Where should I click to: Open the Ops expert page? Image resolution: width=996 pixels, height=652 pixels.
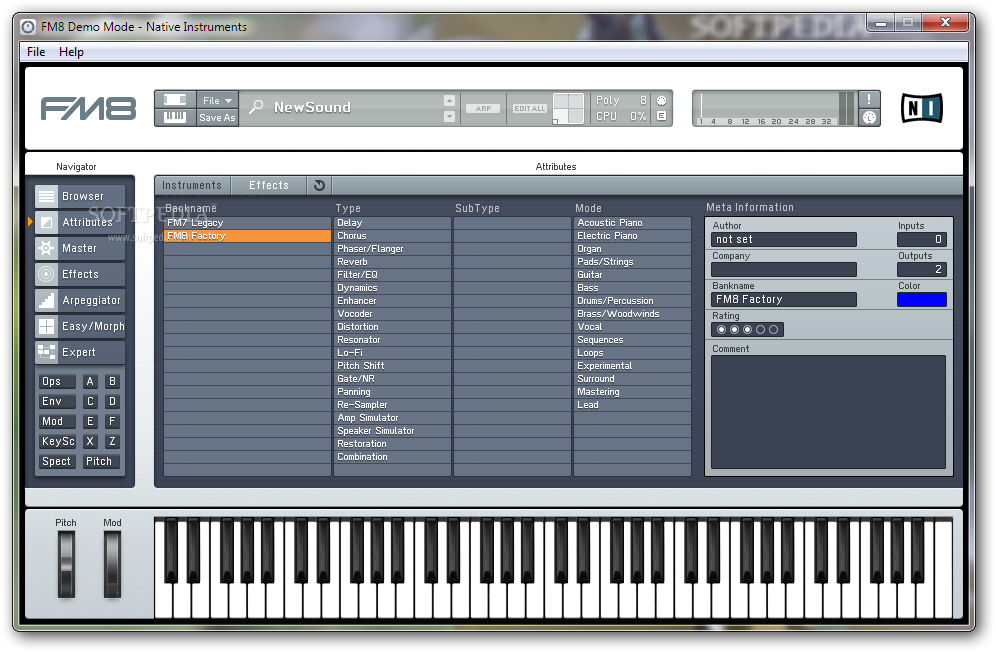pos(57,382)
